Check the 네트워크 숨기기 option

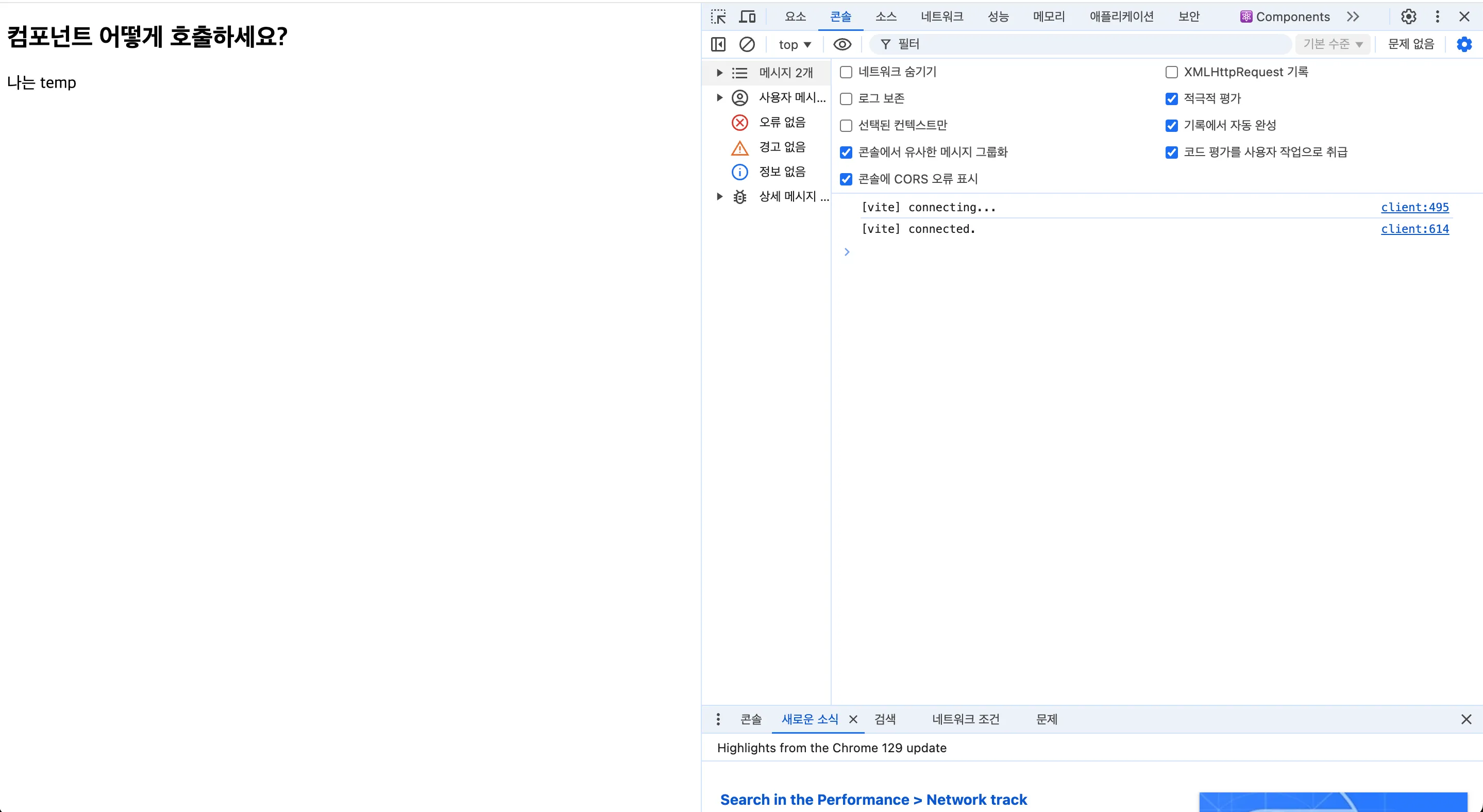click(x=846, y=73)
